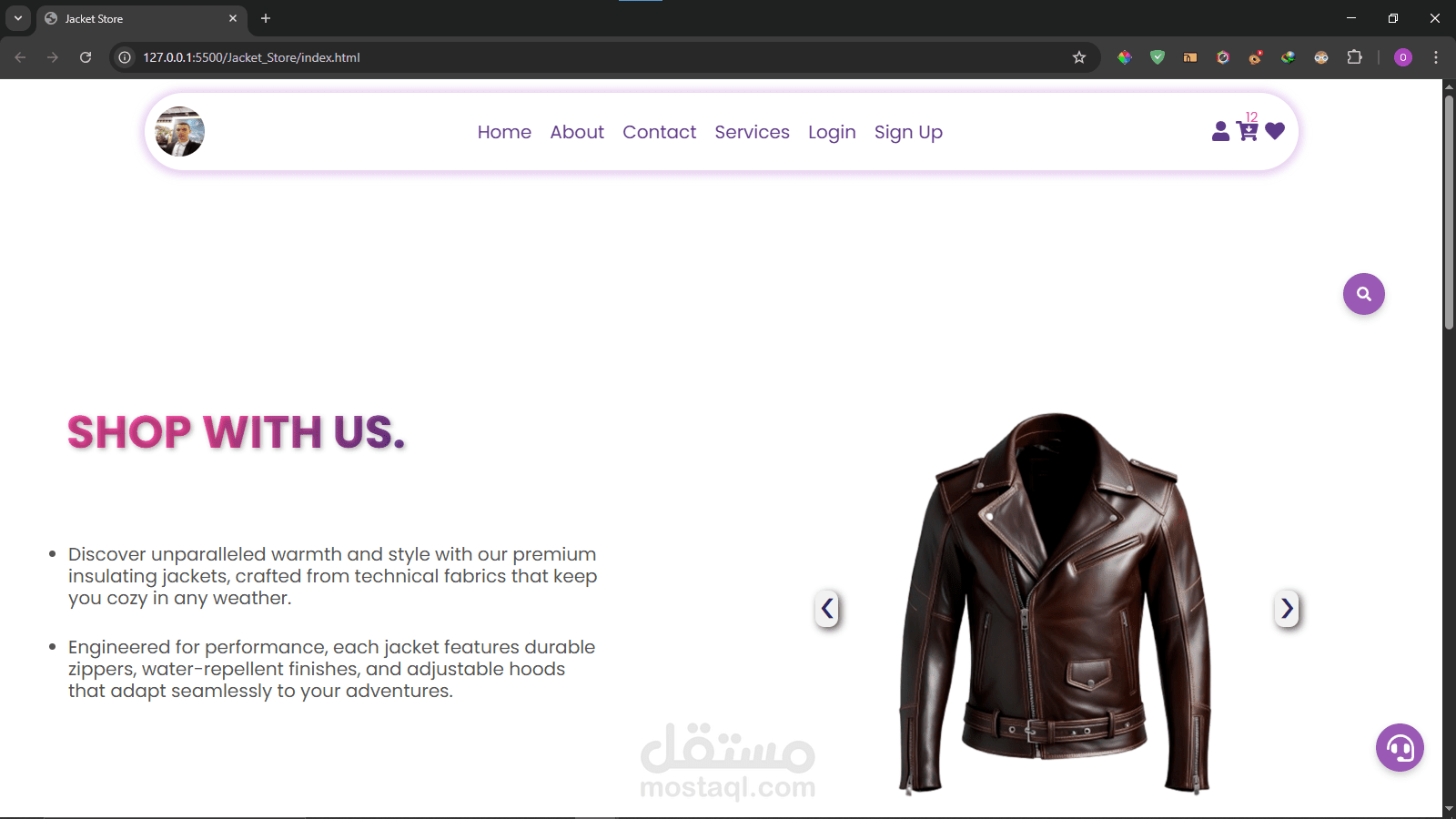Click the Login navigation link

pos(831,132)
